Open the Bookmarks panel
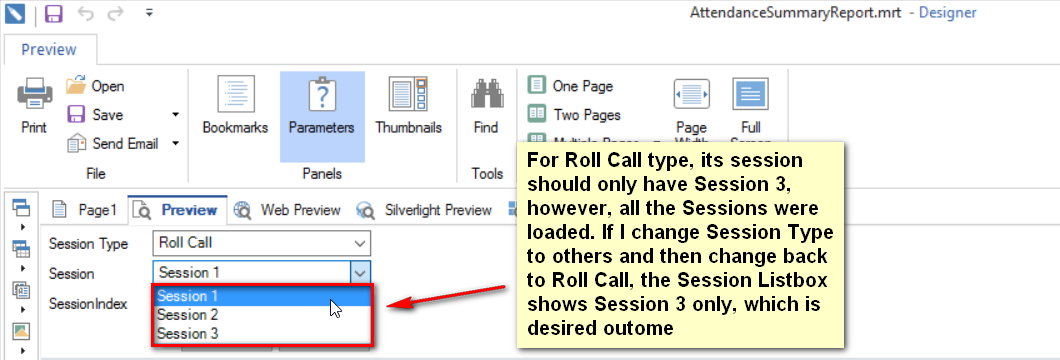This screenshot has height=360, width=1060. pos(235,105)
